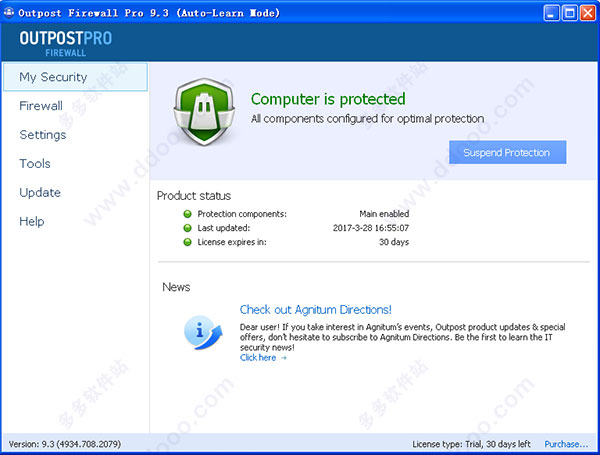The height and width of the screenshot is (455, 600).
Task: Click the OUTPOSTPRO FIREWALL logo
Action: click(66, 43)
